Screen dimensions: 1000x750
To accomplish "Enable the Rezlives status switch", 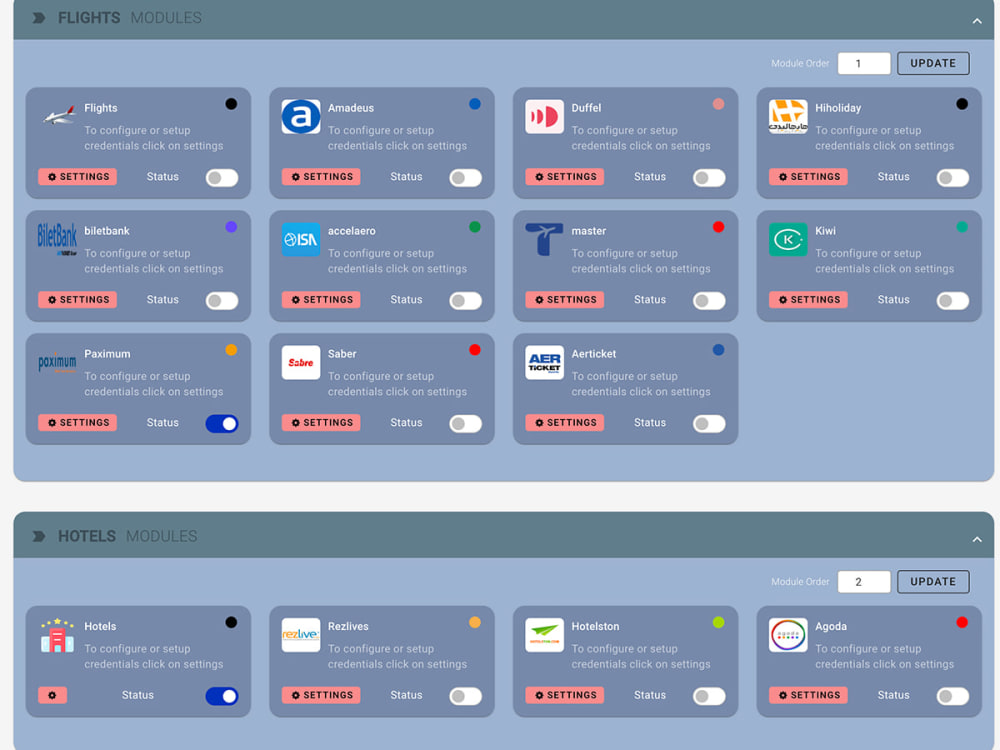I will [x=466, y=696].
